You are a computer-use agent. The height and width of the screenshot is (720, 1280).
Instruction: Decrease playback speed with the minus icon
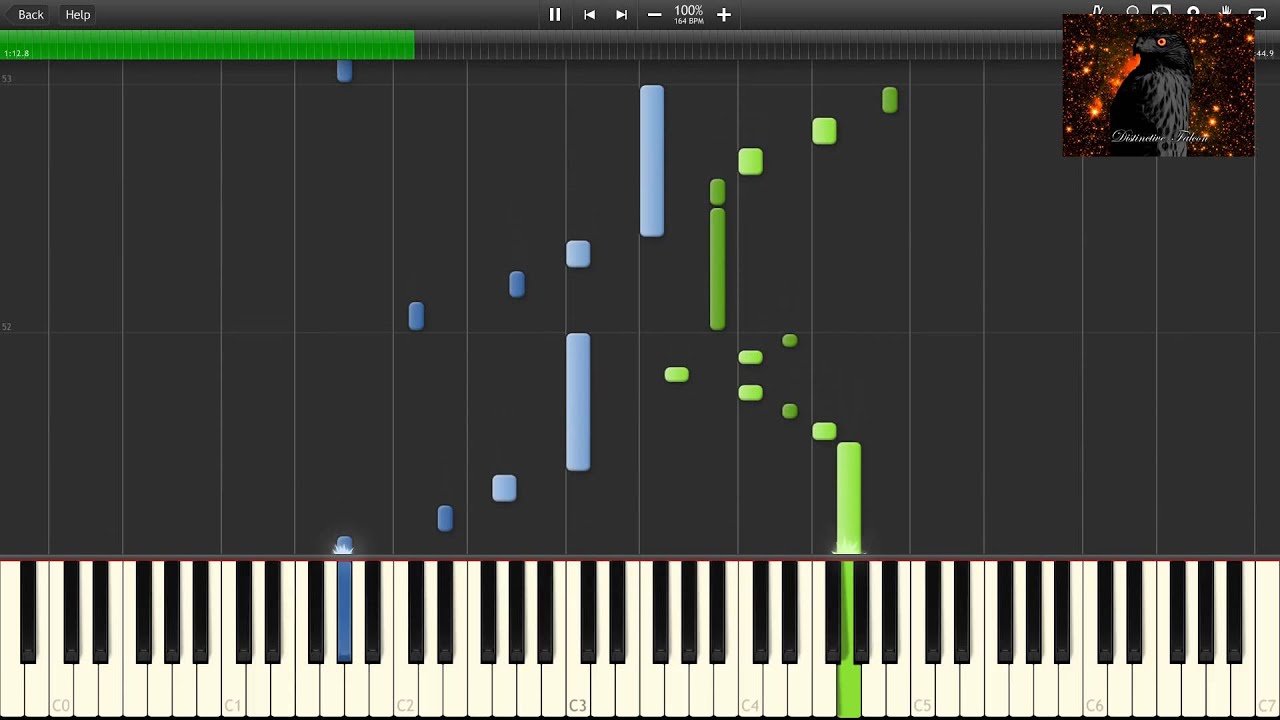[x=654, y=14]
